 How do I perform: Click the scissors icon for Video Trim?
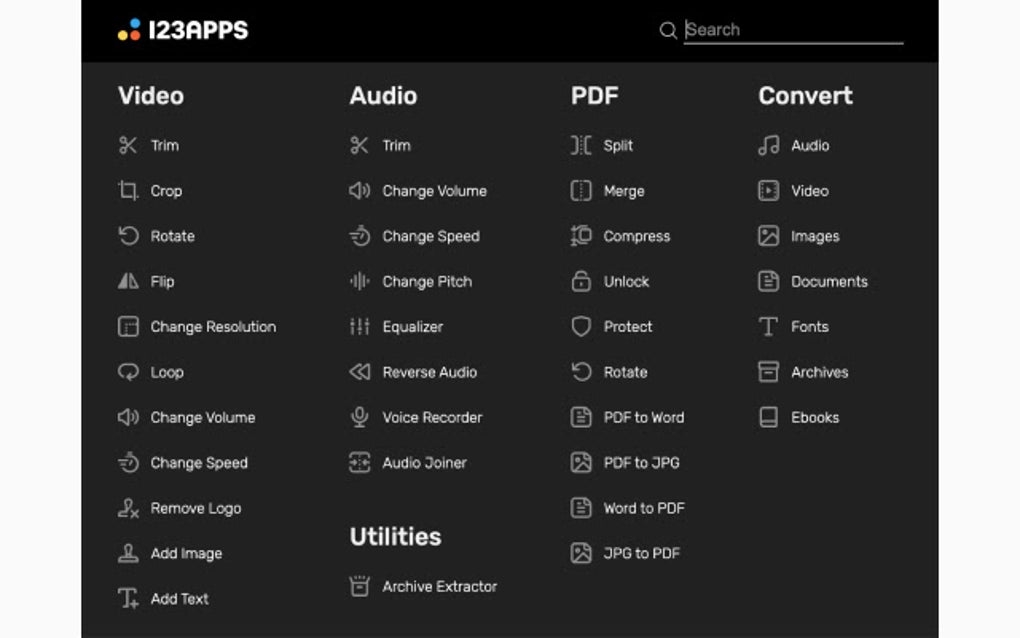point(128,146)
